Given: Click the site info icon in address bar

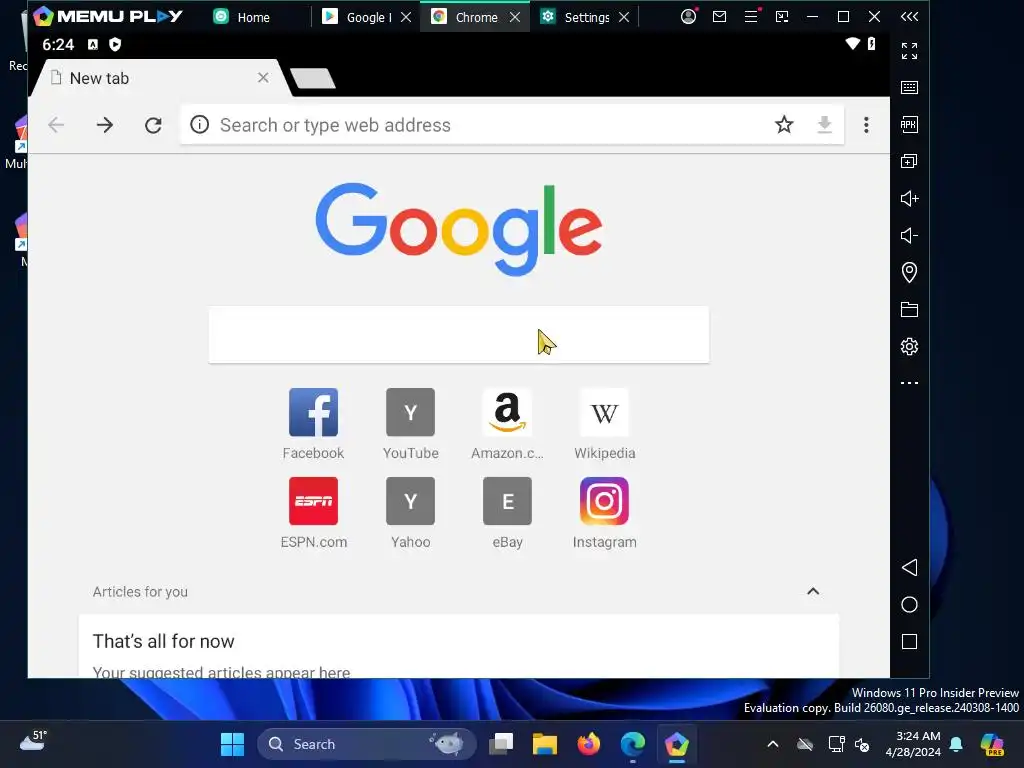Looking at the screenshot, I should point(200,124).
